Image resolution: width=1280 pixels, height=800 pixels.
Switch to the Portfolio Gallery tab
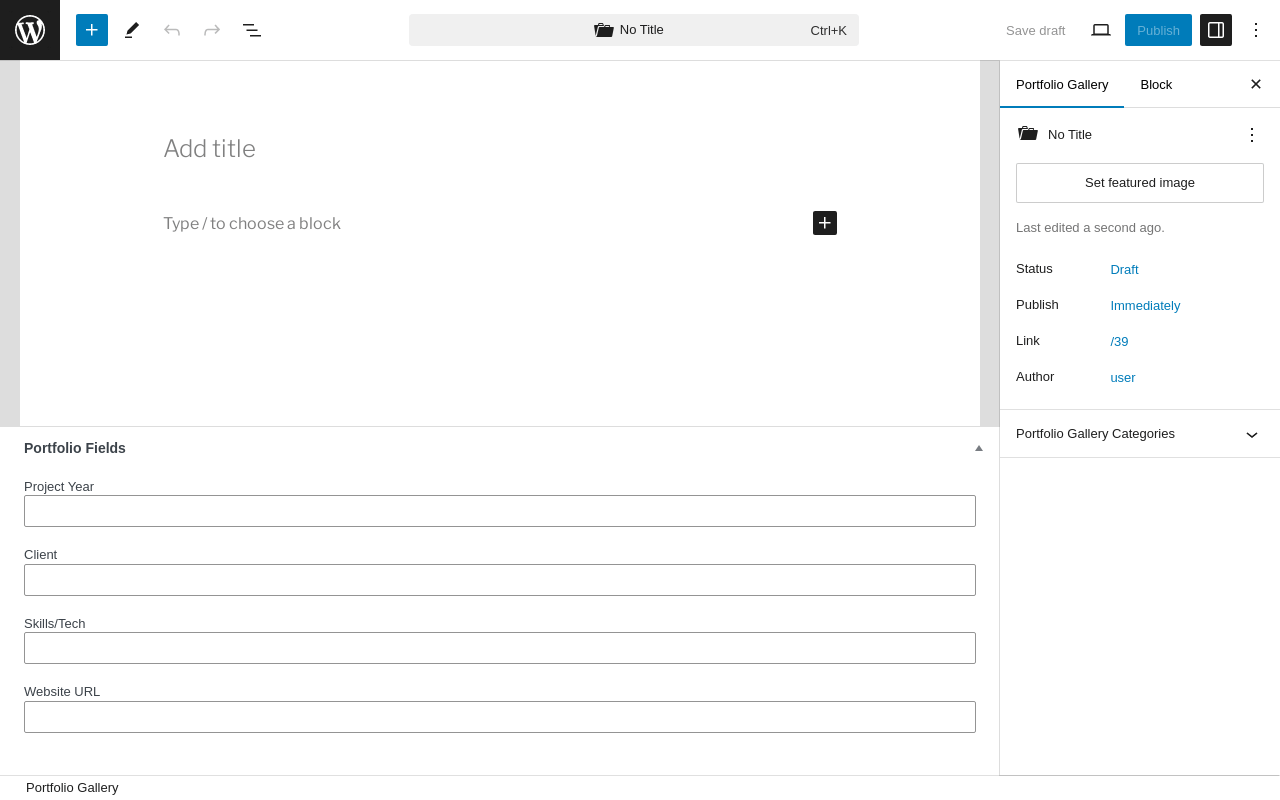pyautogui.click(x=1062, y=84)
